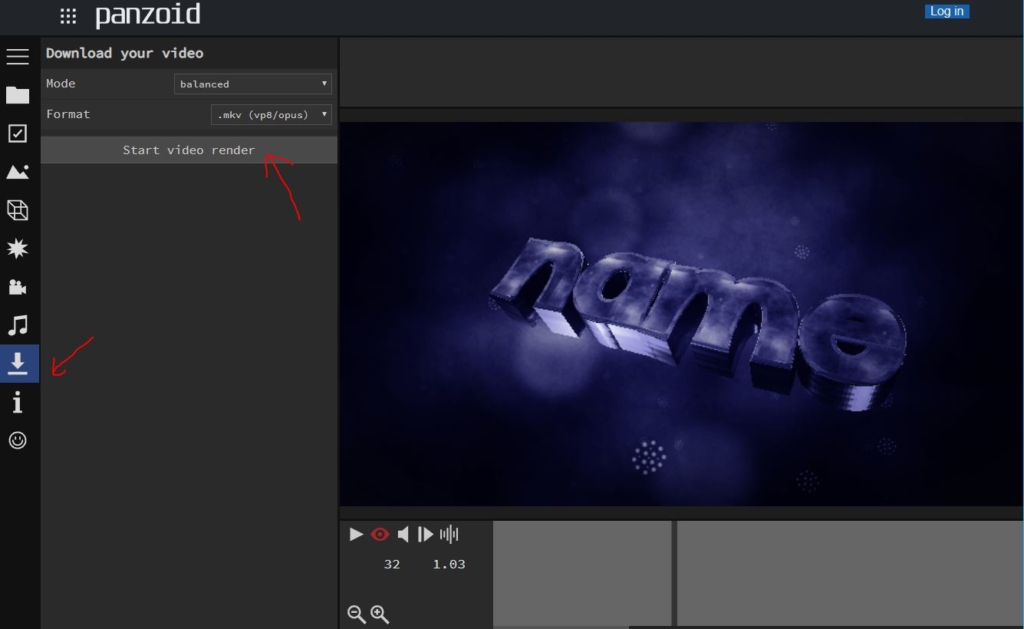Open the hamburger menu in sidebar
The width and height of the screenshot is (1024, 629).
18,57
